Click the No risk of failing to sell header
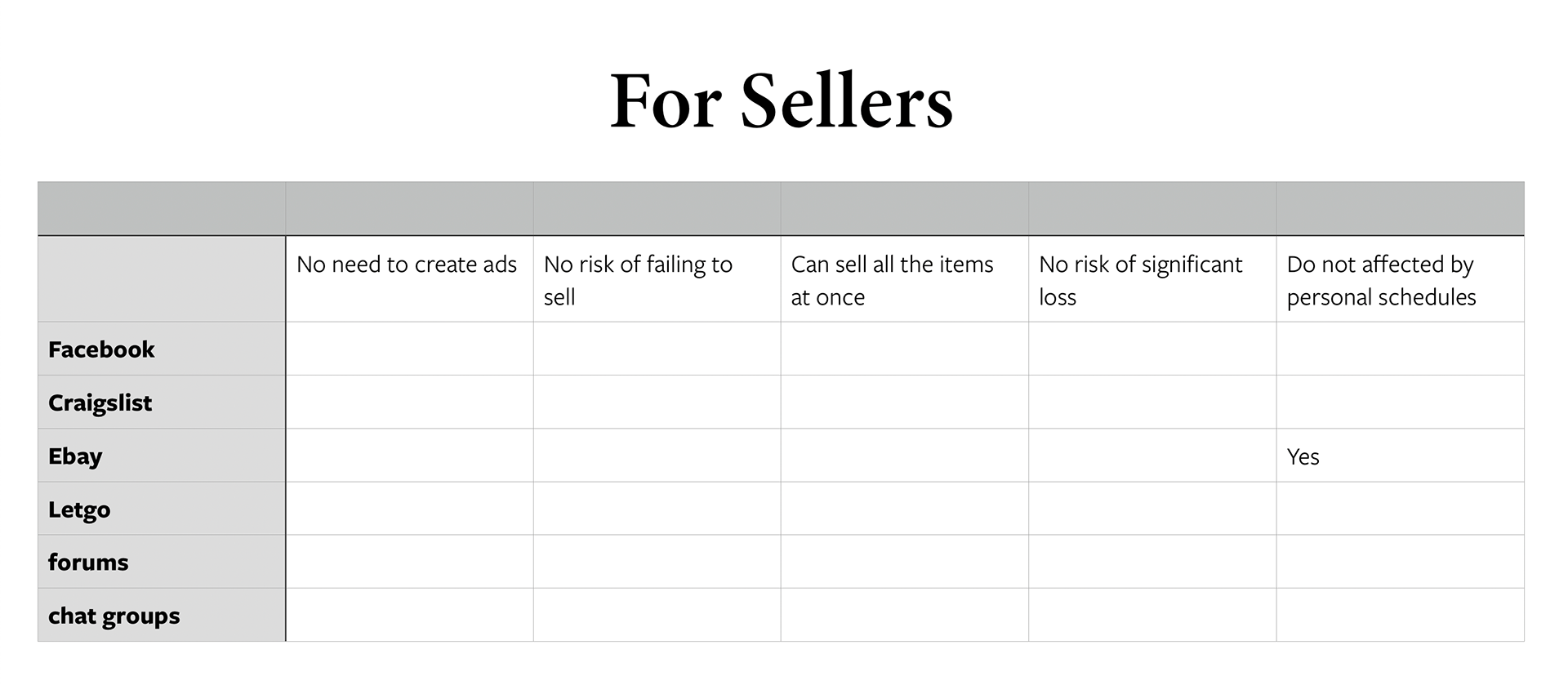This screenshot has height=685, width=1568. [x=657, y=279]
